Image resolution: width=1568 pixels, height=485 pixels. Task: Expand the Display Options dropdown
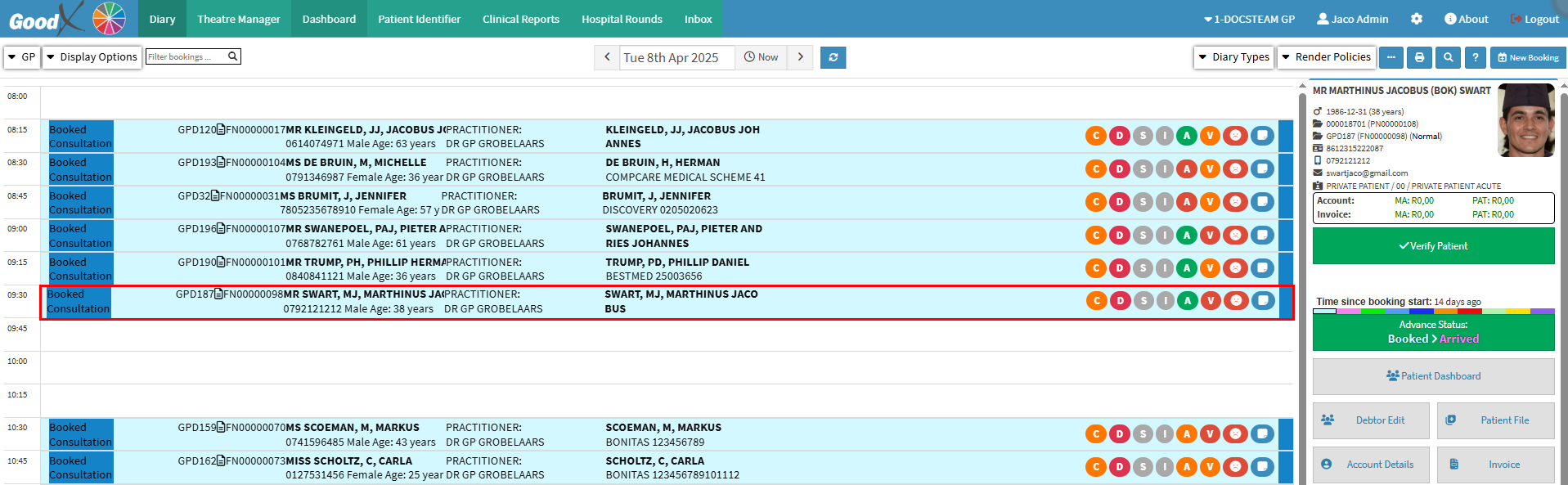click(x=92, y=57)
